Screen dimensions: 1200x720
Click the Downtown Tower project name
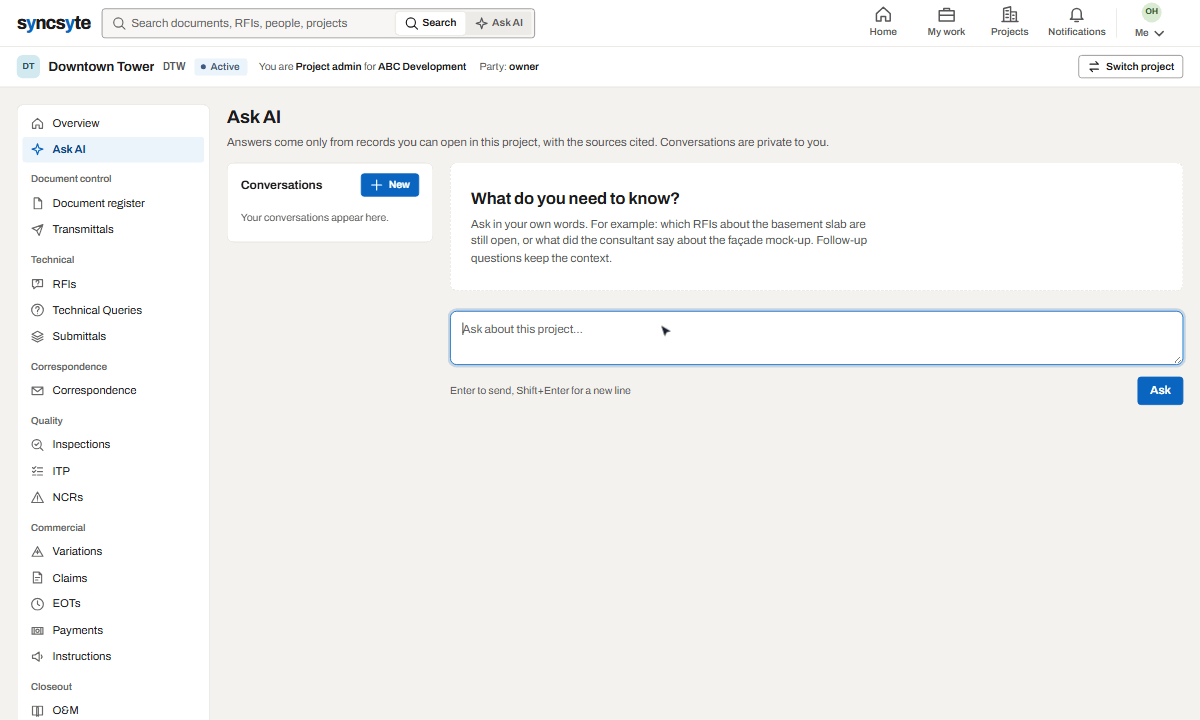101,67
